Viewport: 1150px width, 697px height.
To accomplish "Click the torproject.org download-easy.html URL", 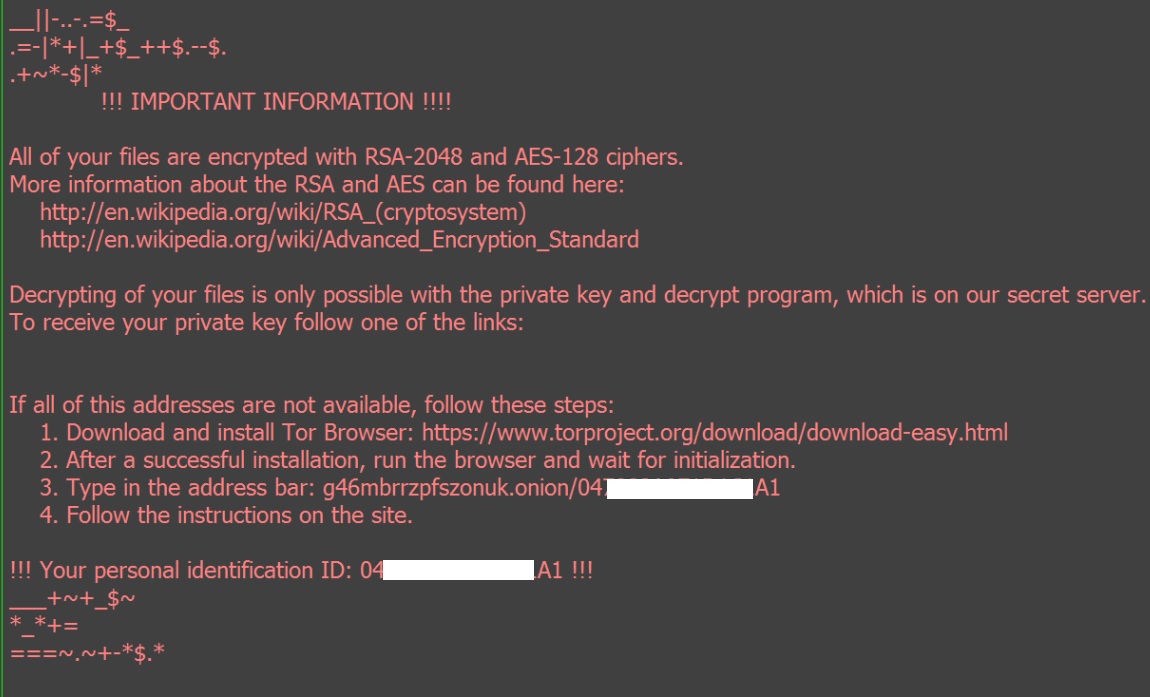I will click(x=714, y=433).
